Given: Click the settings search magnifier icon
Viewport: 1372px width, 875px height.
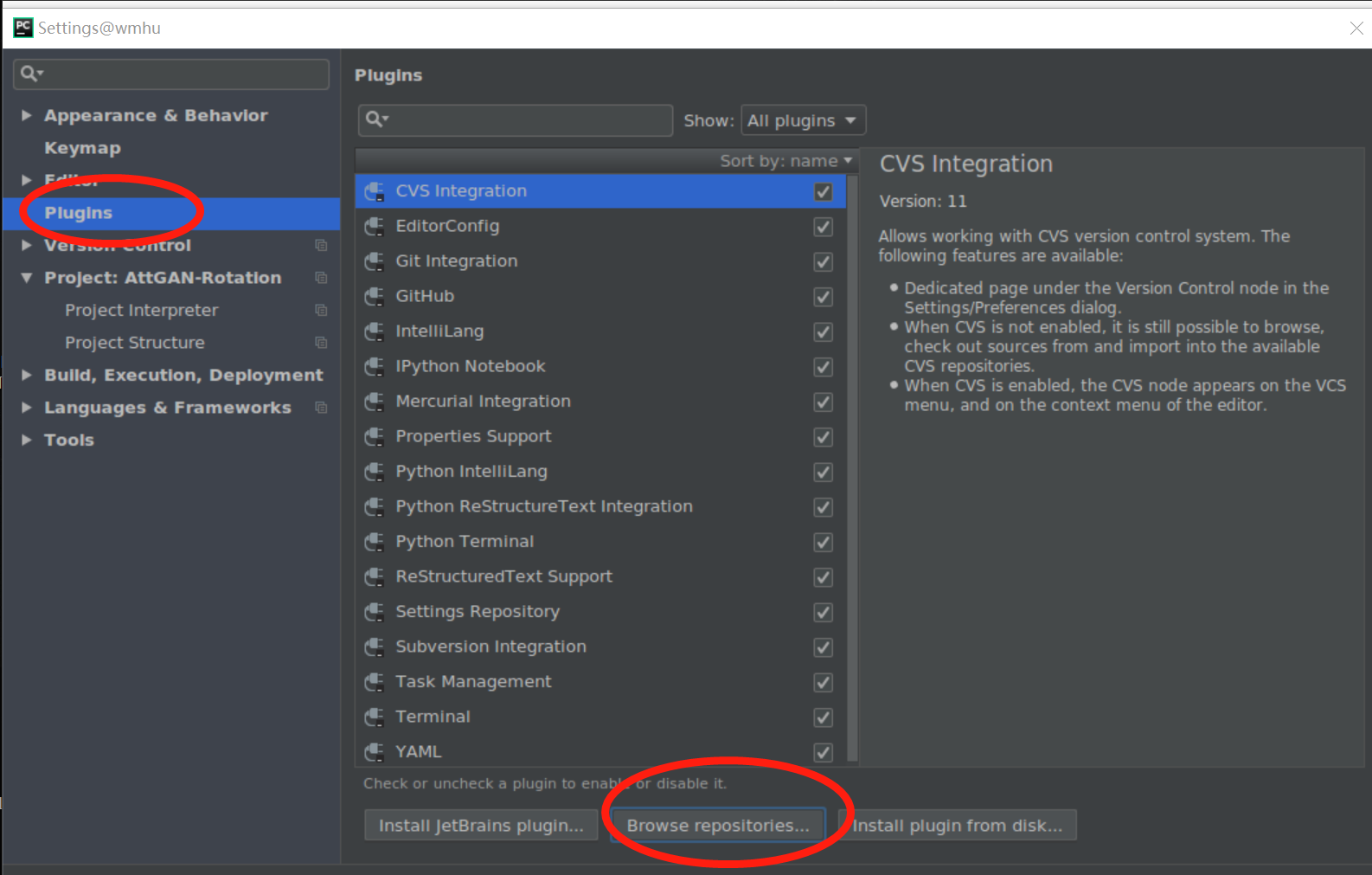Looking at the screenshot, I should [x=32, y=74].
